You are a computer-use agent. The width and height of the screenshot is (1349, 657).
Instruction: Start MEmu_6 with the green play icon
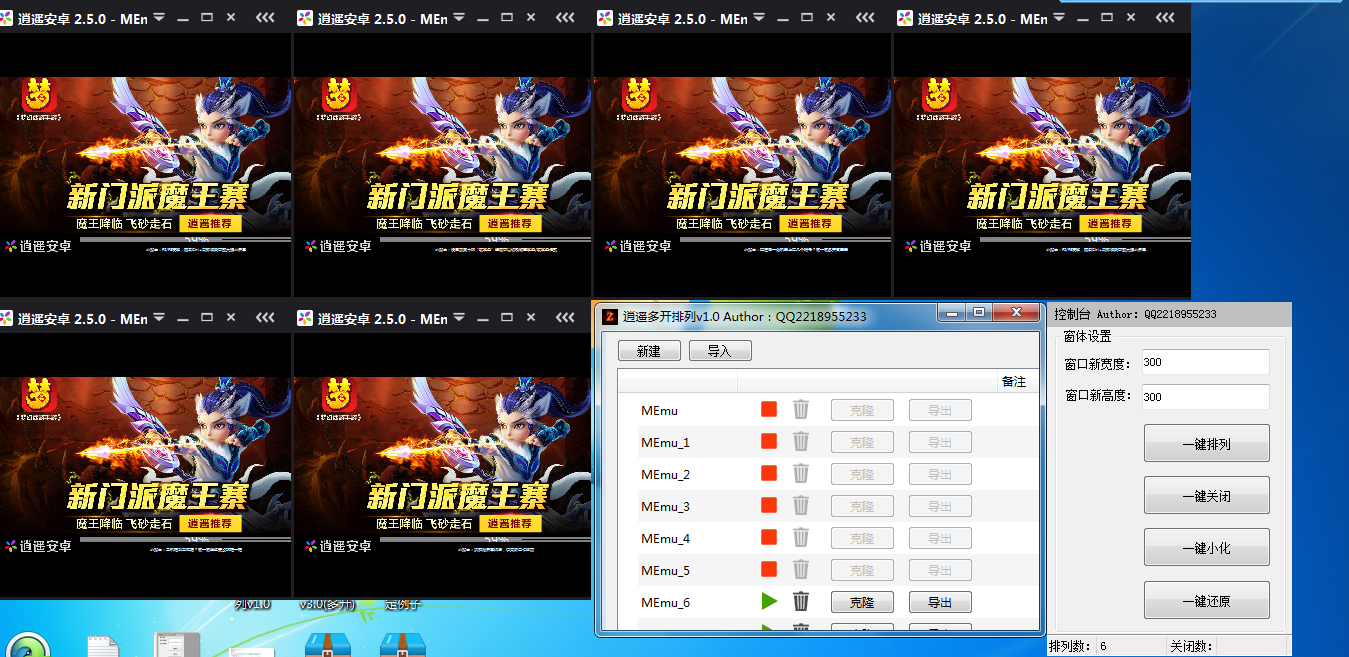(769, 601)
